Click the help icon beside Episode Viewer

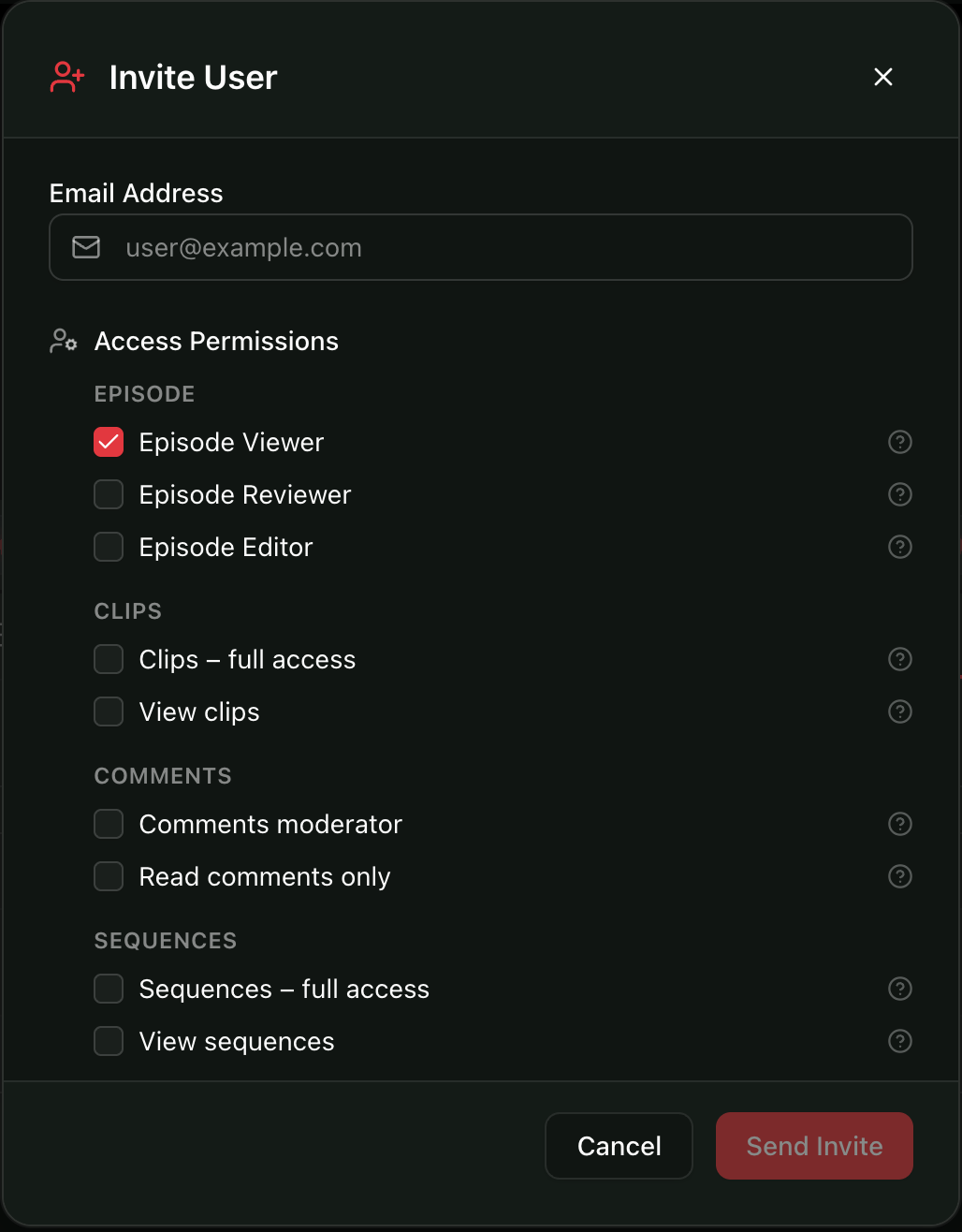(x=899, y=442)
